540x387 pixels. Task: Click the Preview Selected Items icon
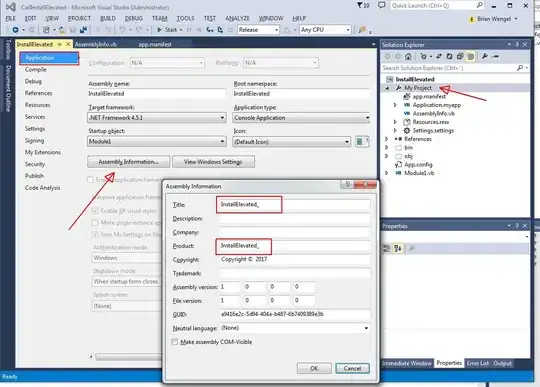tap(496, 56)
